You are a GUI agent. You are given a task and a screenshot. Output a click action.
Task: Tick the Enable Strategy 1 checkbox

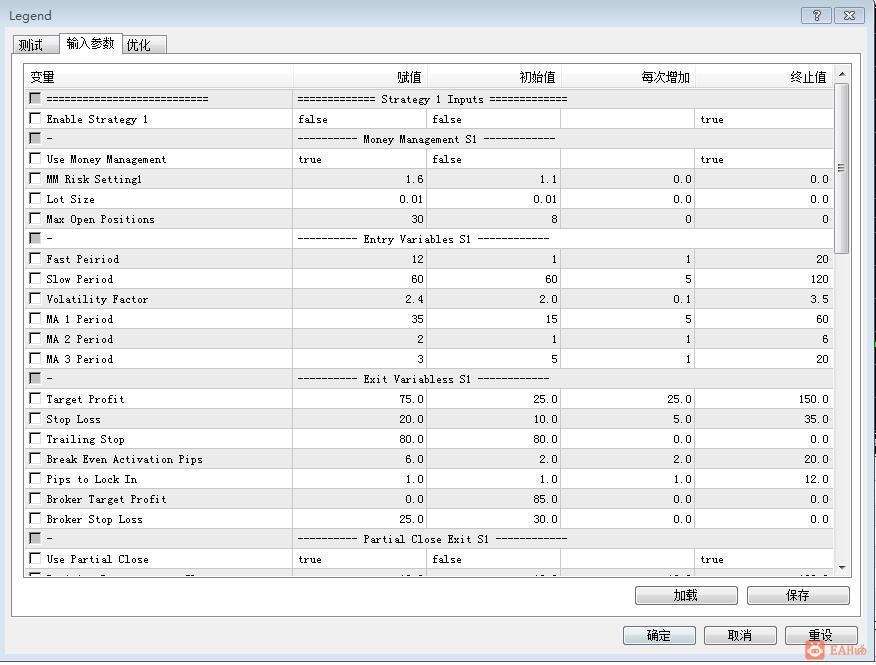pyautogui.click(x=35, y=118)
